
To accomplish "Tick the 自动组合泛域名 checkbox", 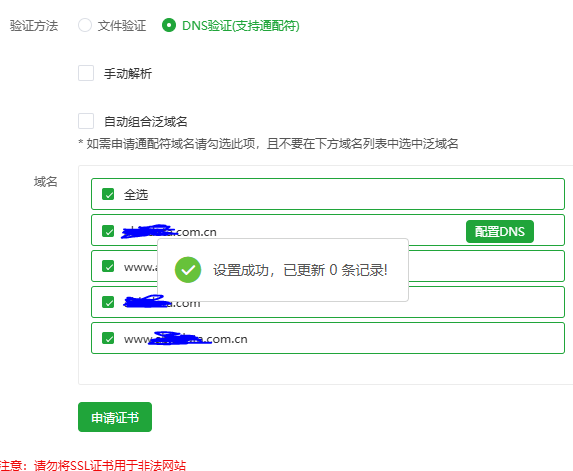I will (86, 121).
